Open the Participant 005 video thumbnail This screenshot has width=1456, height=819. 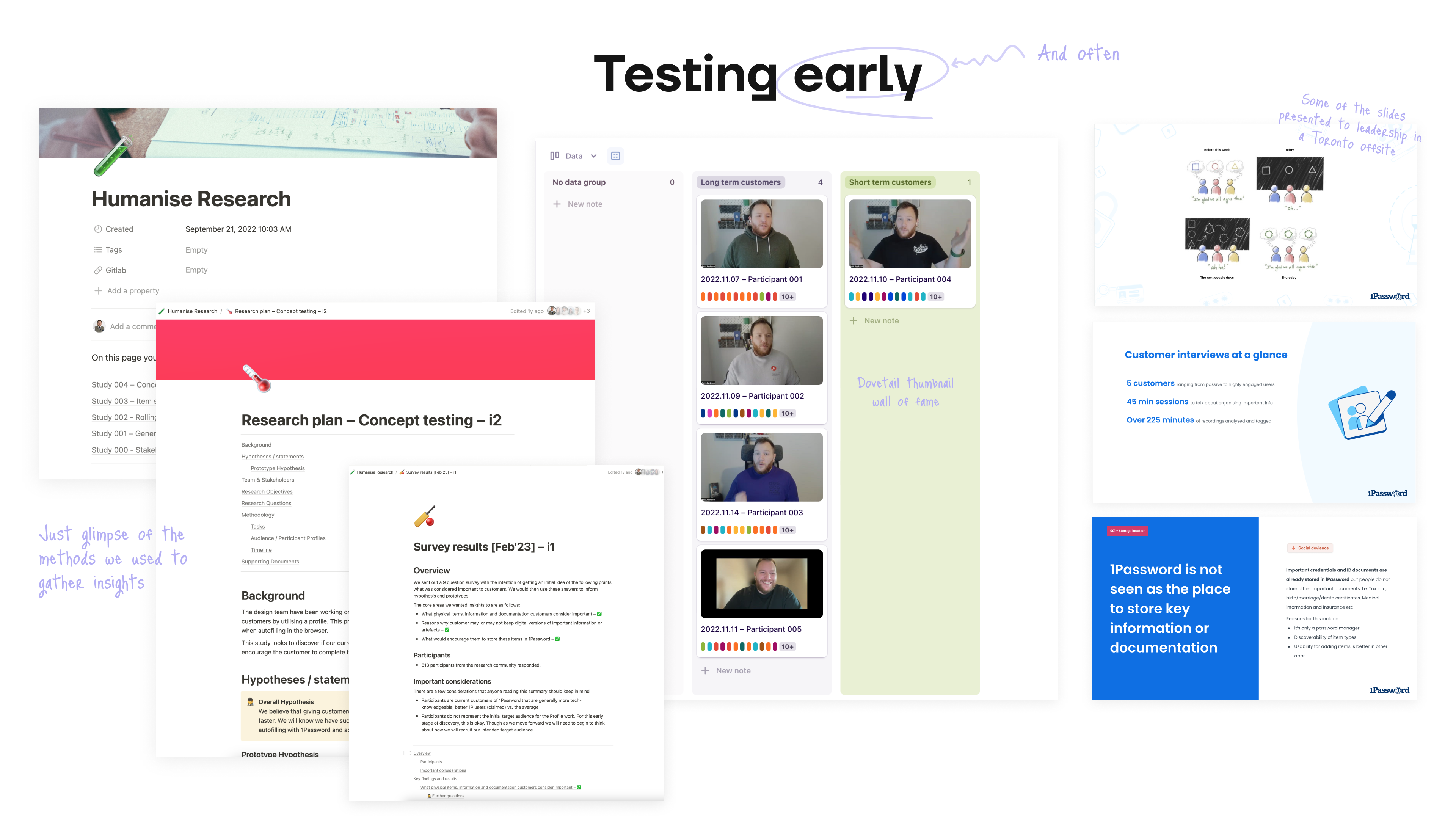coord(761,583)
